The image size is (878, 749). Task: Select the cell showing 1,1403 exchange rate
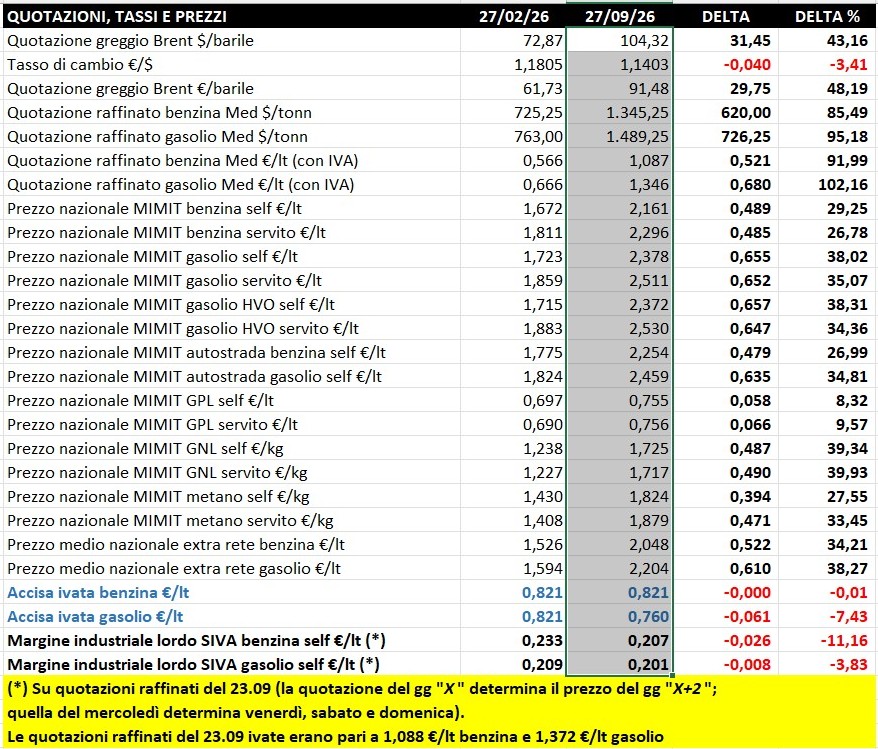619,64
